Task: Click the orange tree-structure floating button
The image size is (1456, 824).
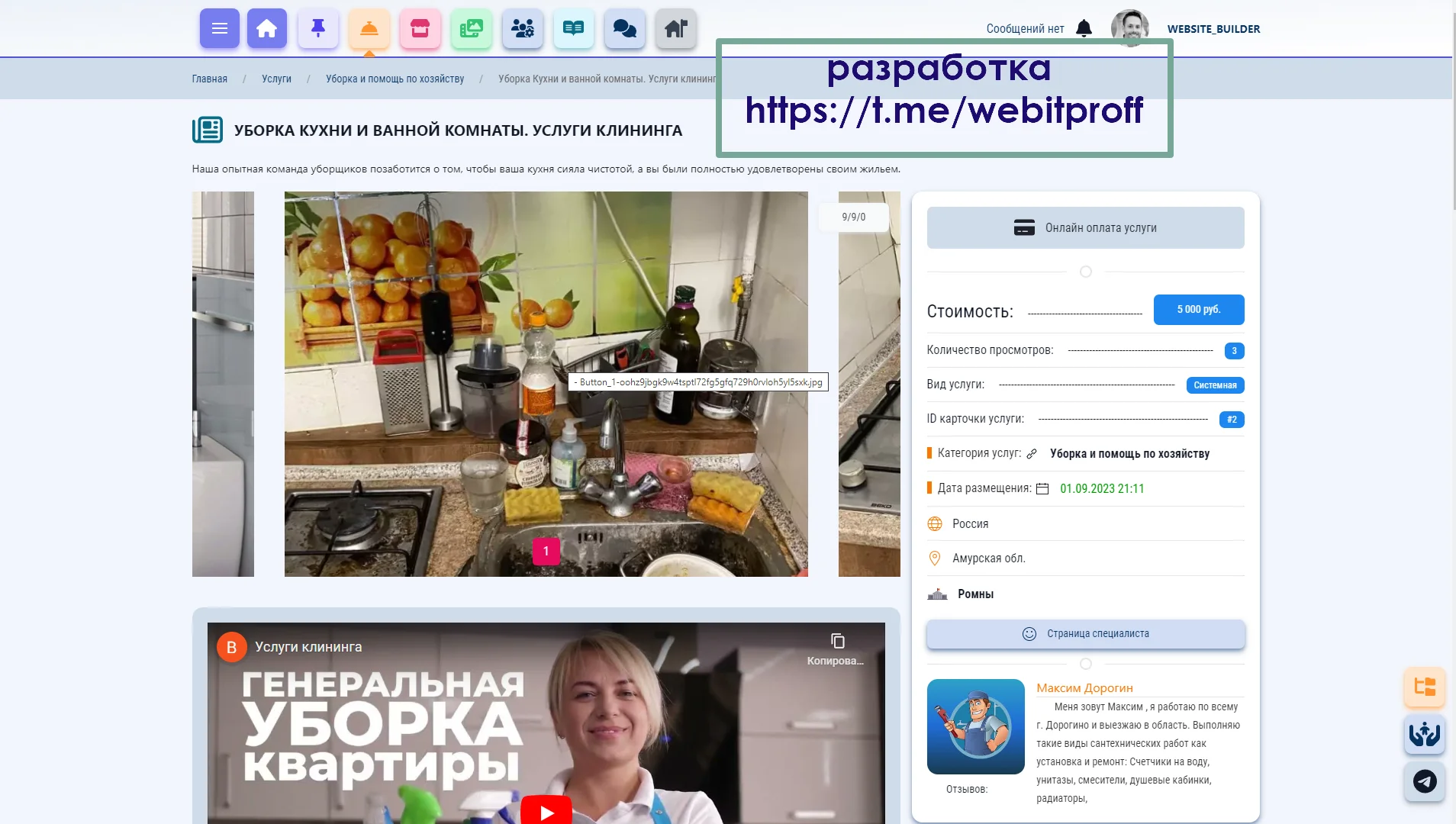Action: (x=1424, y=687)
